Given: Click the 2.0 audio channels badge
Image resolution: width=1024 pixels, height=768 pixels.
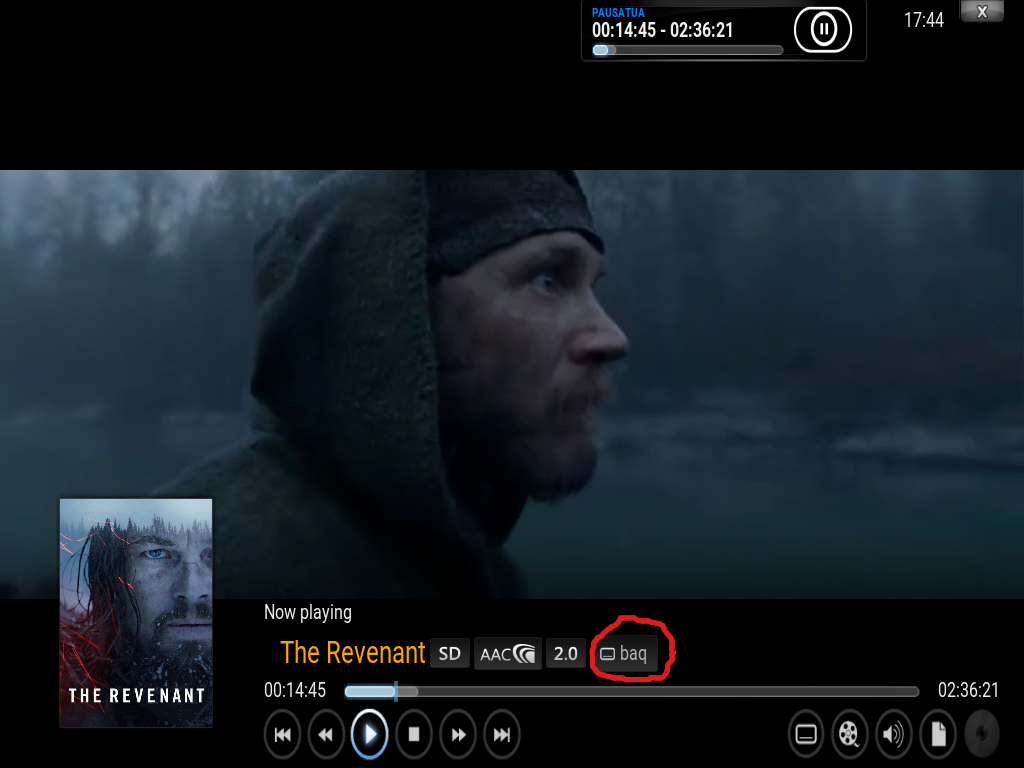Looking at the screenshot, I should 566,654.
